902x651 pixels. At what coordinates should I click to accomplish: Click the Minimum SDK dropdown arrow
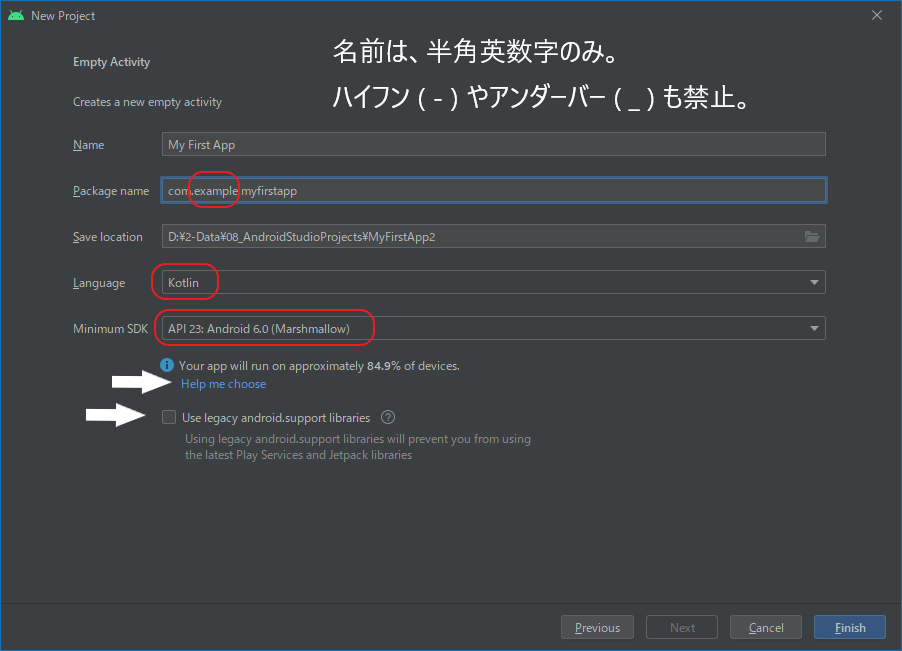click(x=814, y=327)
